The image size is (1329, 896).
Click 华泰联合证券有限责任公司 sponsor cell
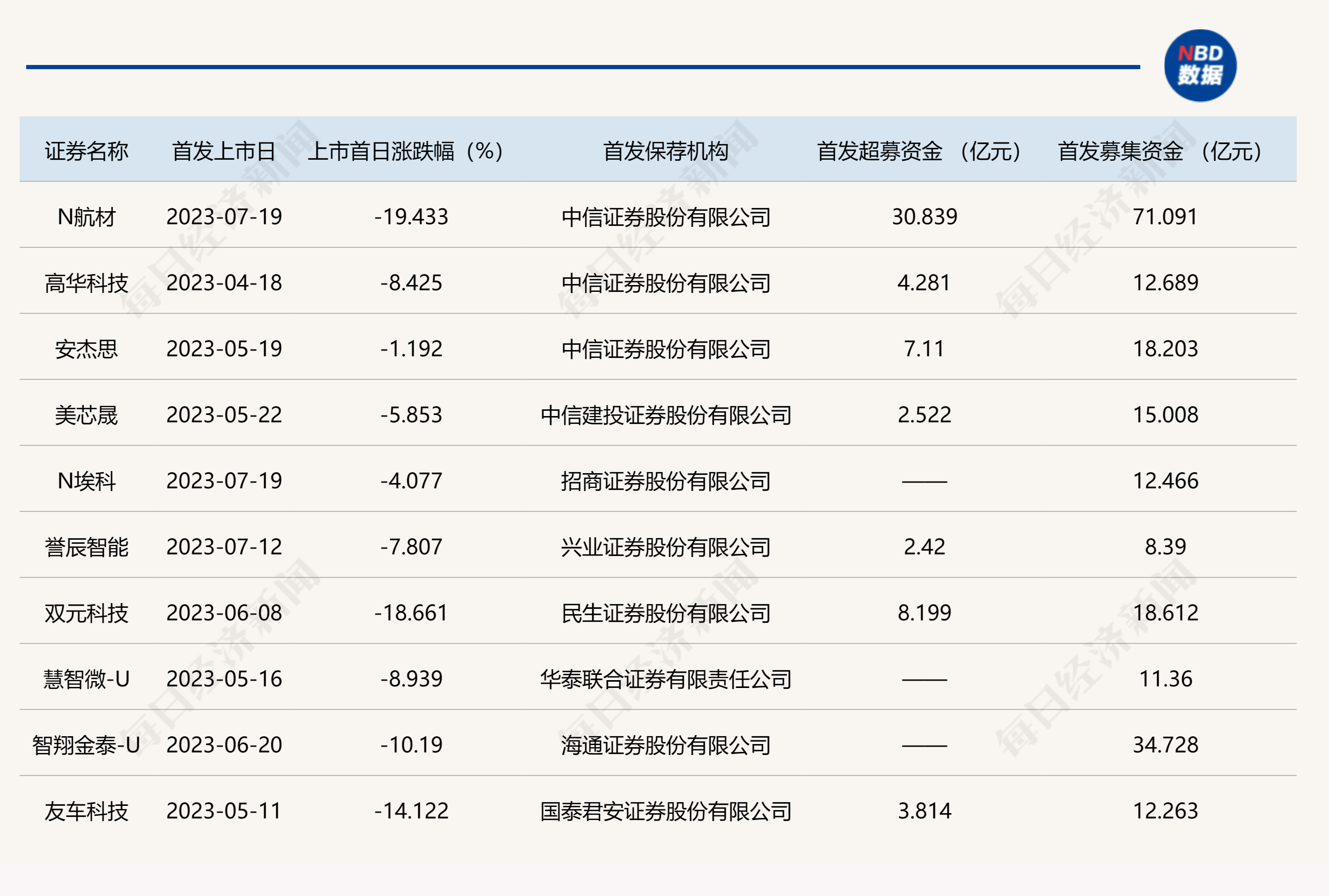tap(666, 679)
